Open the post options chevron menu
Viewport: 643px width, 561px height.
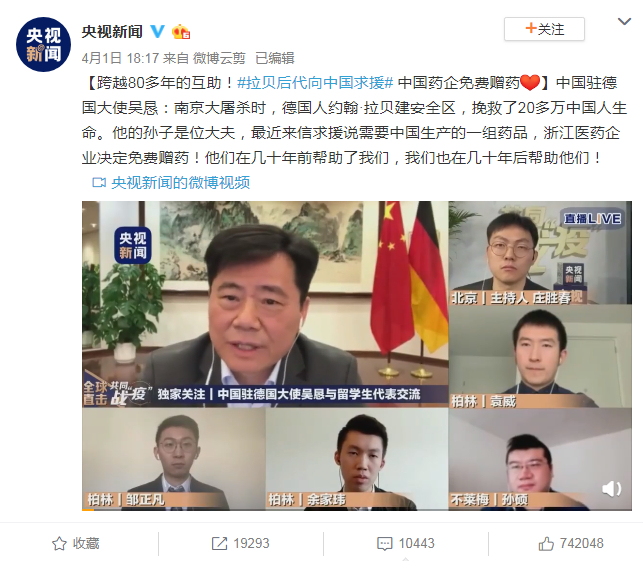624,21
